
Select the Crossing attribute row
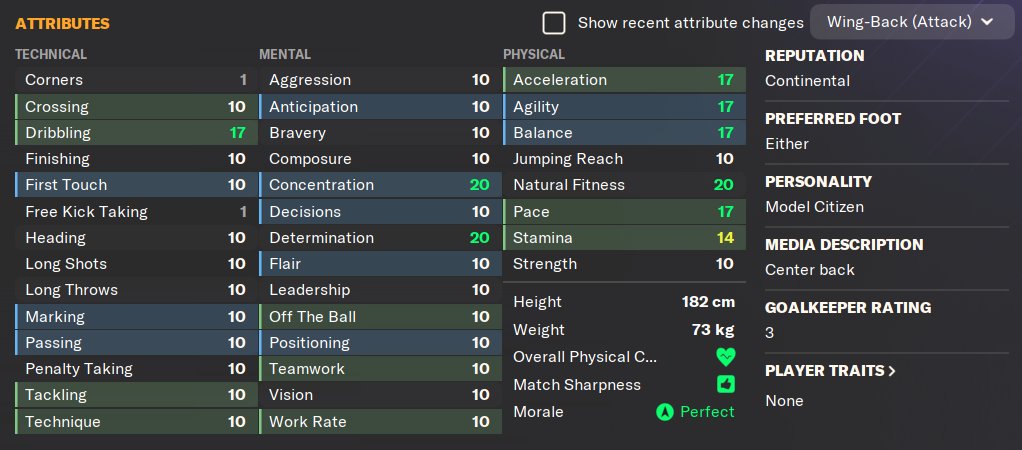point(135,106)
